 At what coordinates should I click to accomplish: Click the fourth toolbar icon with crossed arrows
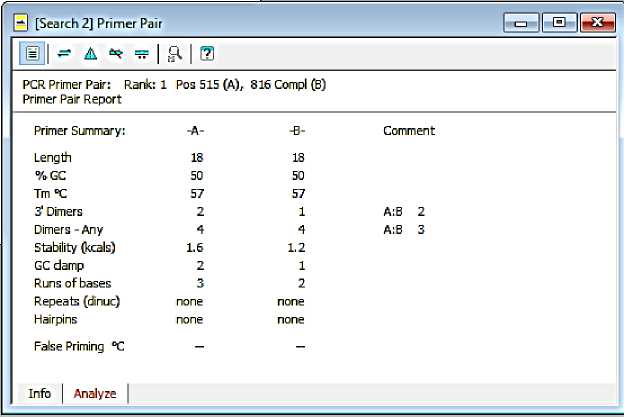(116, 53)
